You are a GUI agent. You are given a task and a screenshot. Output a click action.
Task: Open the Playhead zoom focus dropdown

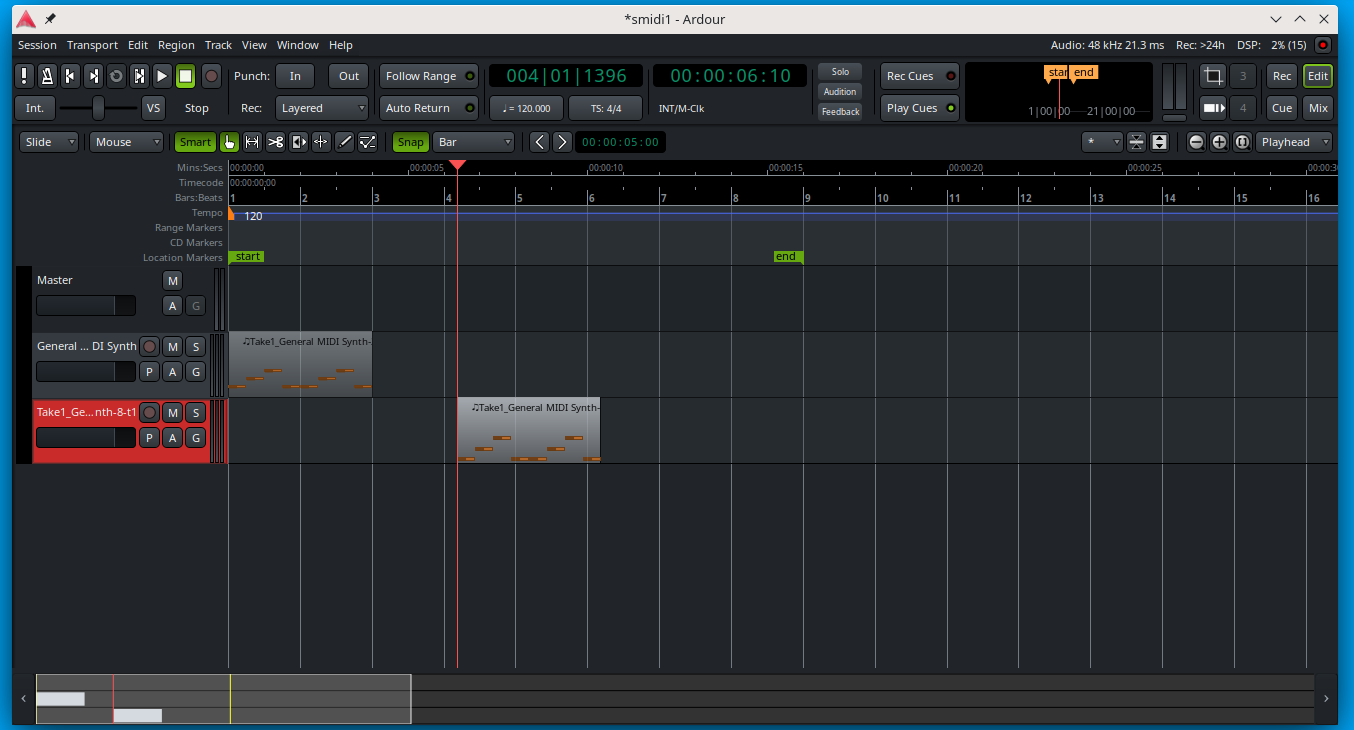tap(1294, 142)
